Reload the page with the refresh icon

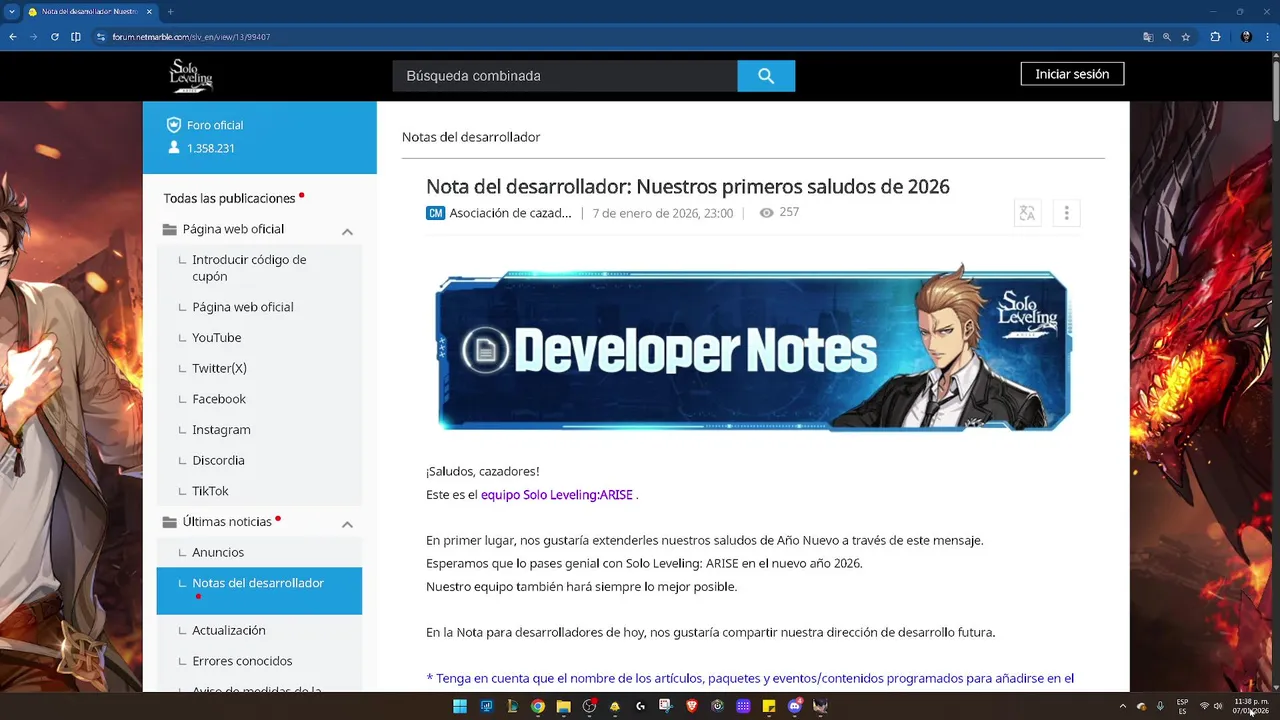(55, 37)
